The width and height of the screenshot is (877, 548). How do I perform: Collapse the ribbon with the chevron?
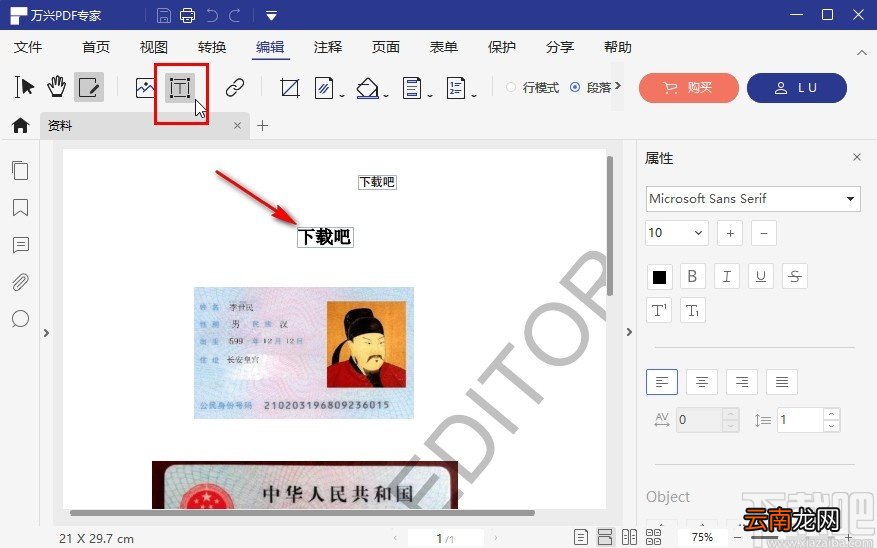[862, 53]
